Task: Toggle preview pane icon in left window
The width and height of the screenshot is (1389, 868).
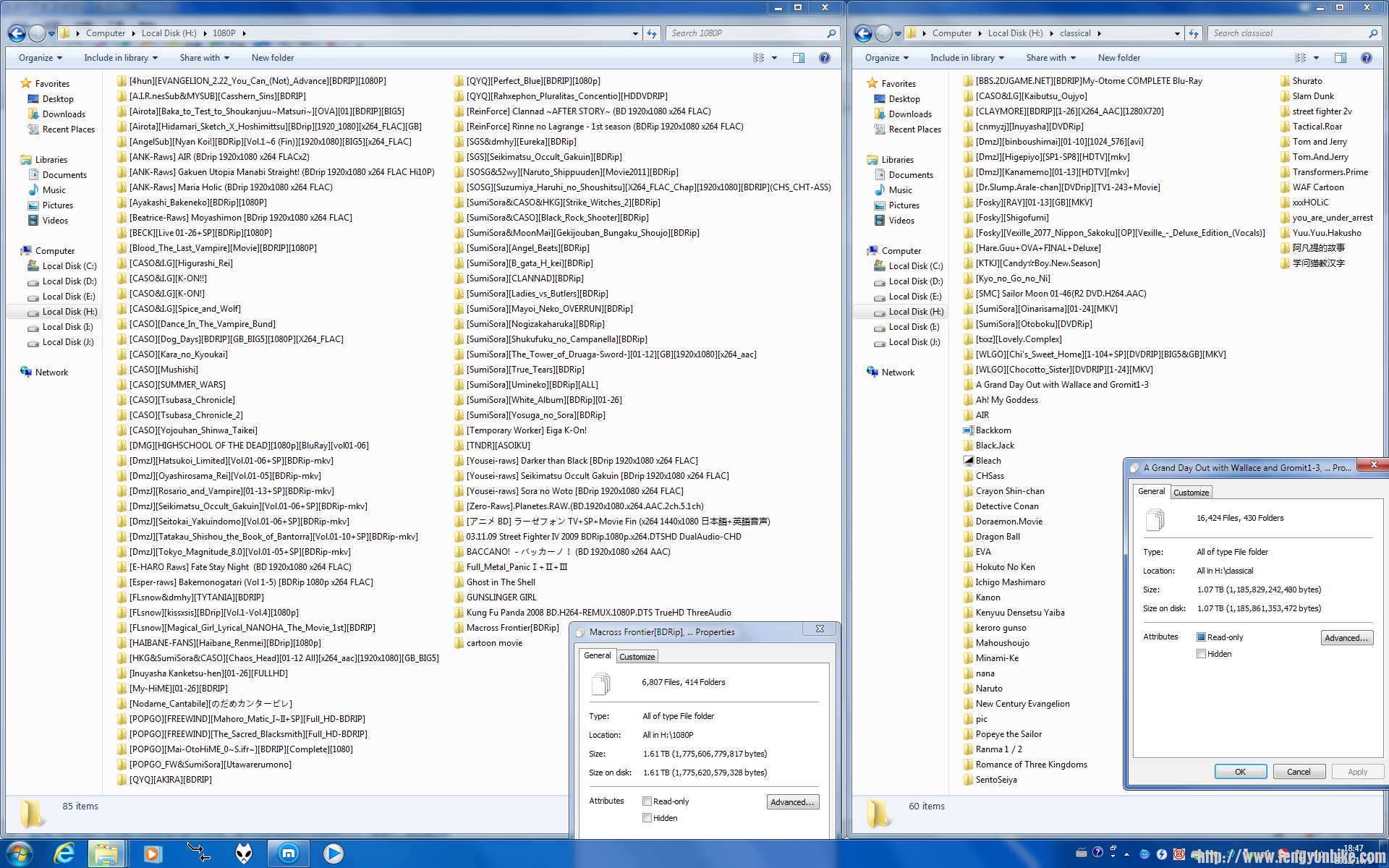Action: (x=799, y=58)
